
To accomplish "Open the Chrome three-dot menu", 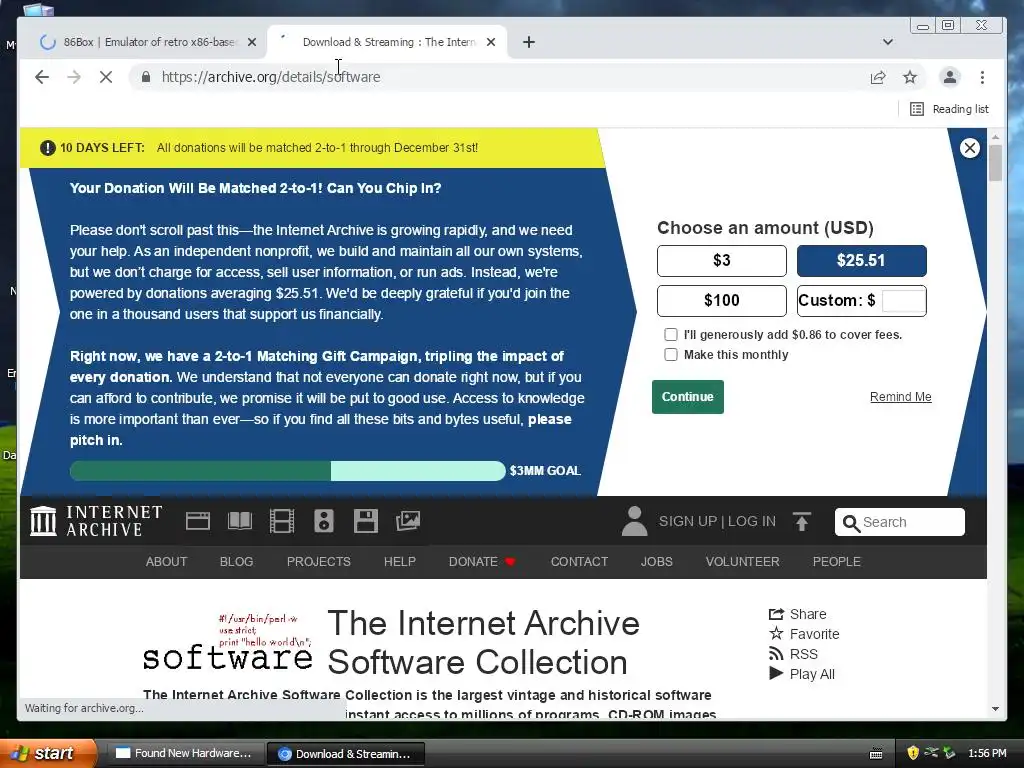I will pyautogui.click(x=982, y=77).
